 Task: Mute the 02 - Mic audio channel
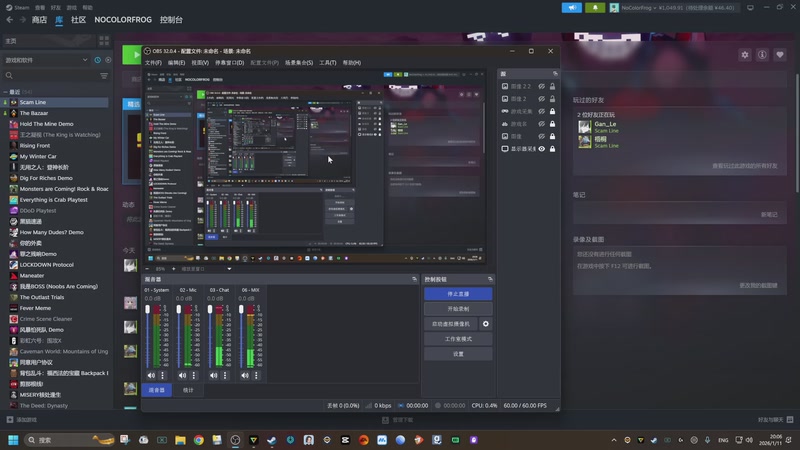click(x=182, y=376)
